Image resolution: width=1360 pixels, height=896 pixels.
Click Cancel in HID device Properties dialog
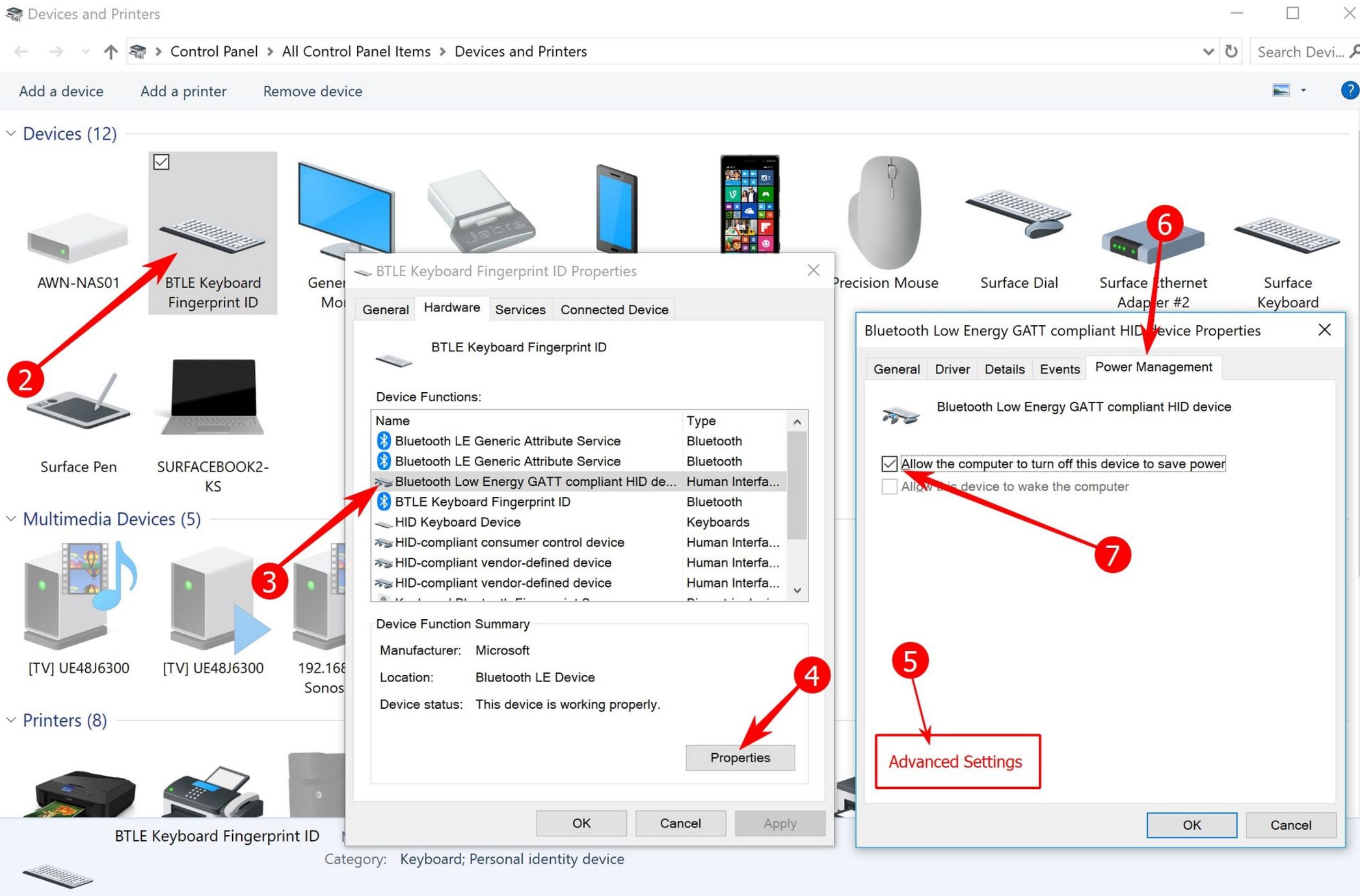tap(1290, 824)
